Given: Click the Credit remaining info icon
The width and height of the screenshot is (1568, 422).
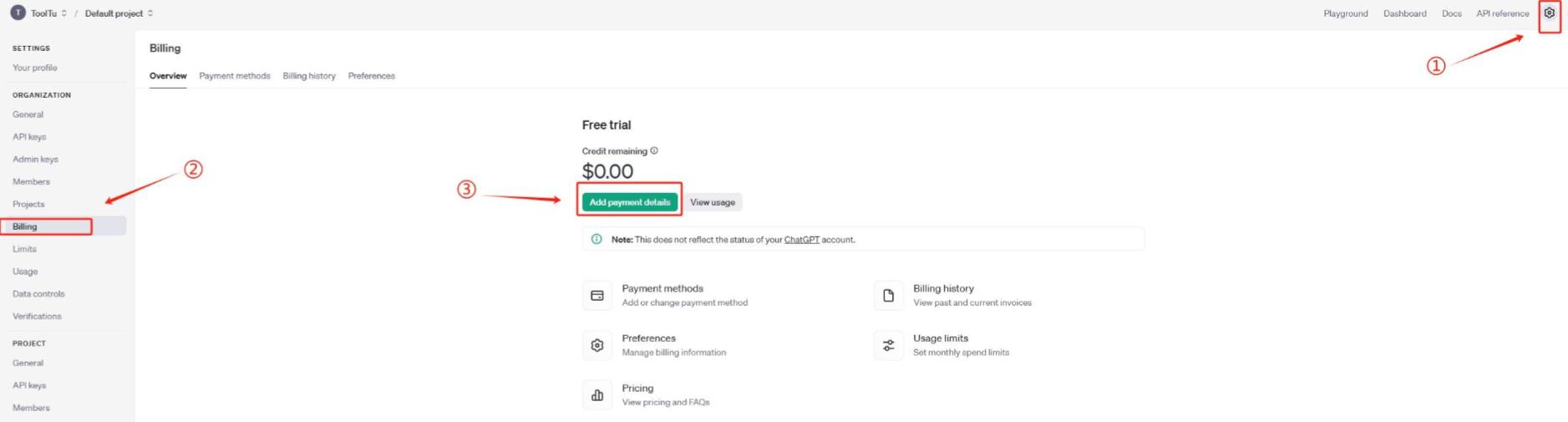Looking at the screenshot, I should coord(654,151).
